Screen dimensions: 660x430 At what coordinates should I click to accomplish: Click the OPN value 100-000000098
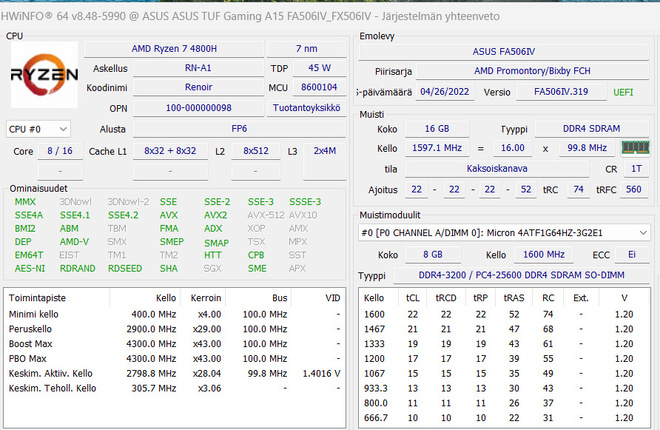pos(198,108)
